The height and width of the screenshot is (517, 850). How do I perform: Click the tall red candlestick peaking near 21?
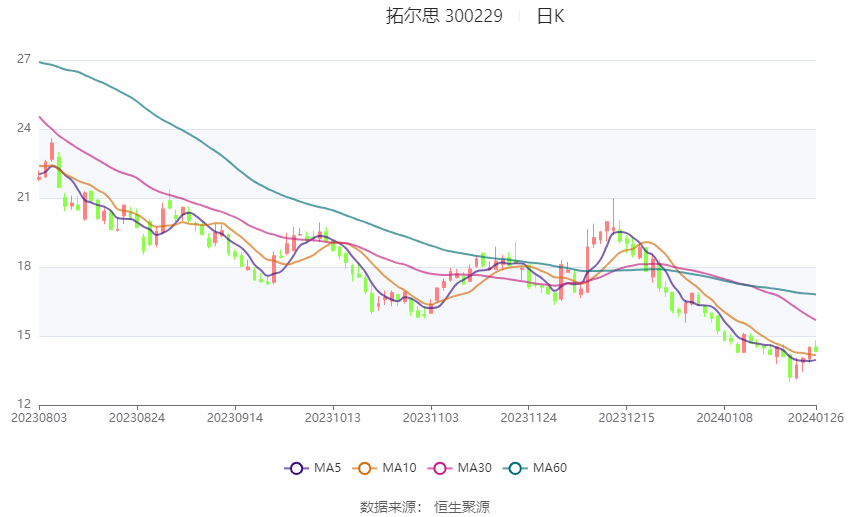(613, 216)
